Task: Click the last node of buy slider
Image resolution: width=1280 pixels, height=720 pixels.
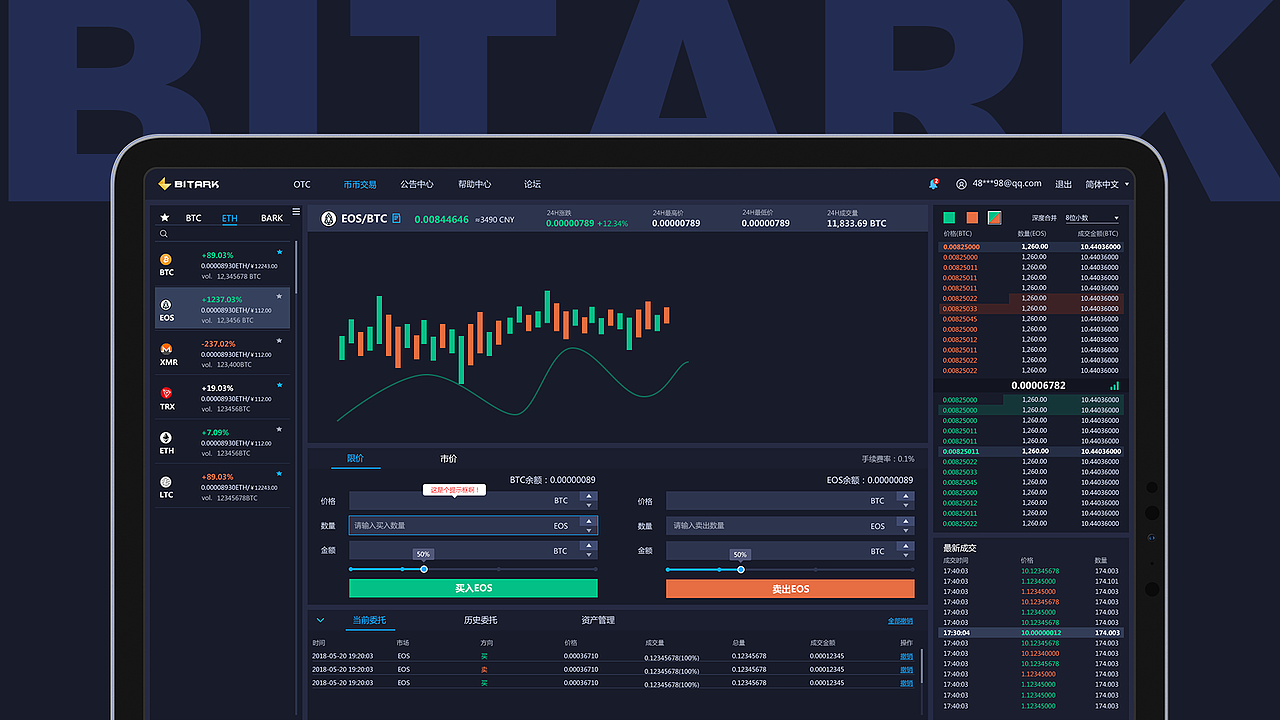Action: click(596, 569)
